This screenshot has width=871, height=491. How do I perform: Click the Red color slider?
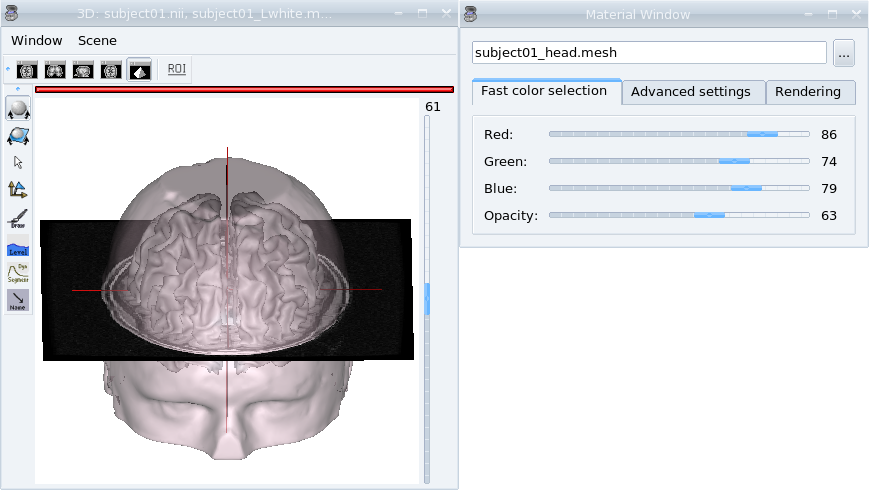pyautogui.click(x=679, y=134)
